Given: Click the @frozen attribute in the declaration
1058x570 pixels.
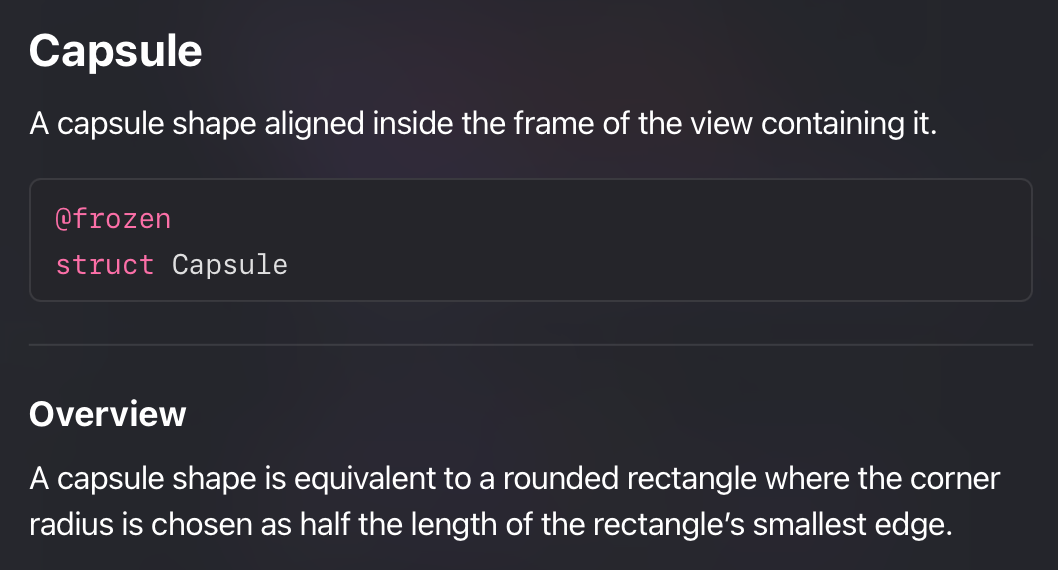Looking at the screenshot, I should [x=113, y=219].
